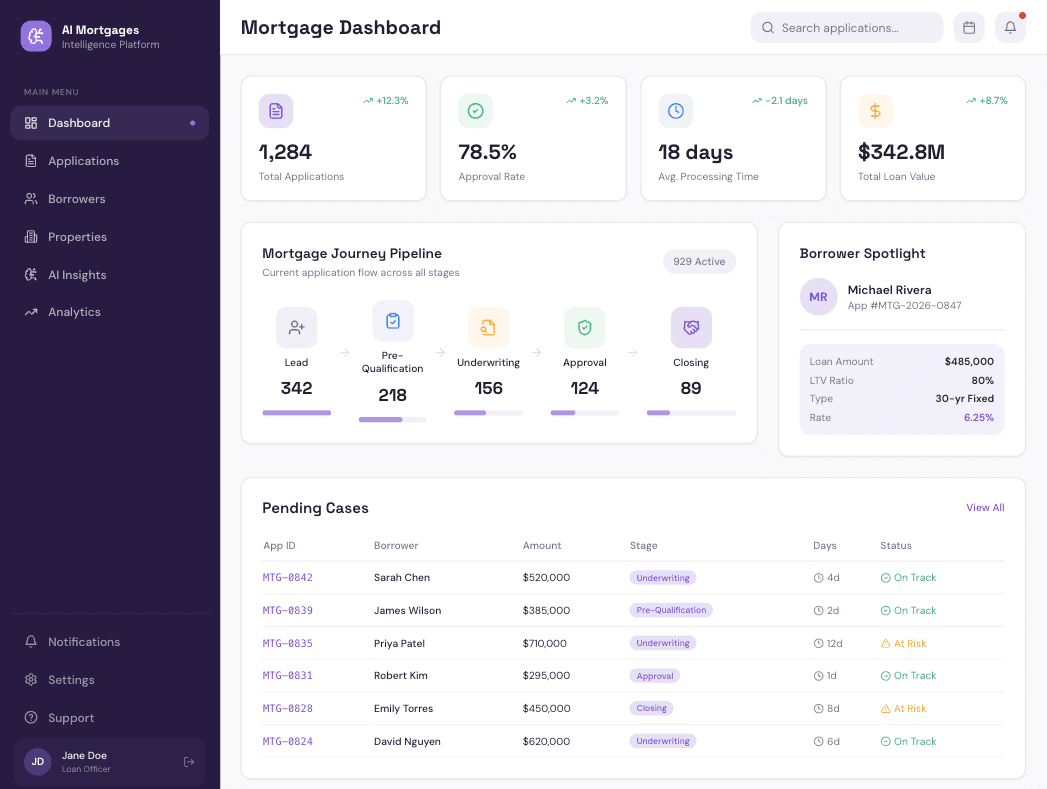Click the At Risk status for Emily Torres
Screen dimensions: 1047x789
(x=903, y=708)
